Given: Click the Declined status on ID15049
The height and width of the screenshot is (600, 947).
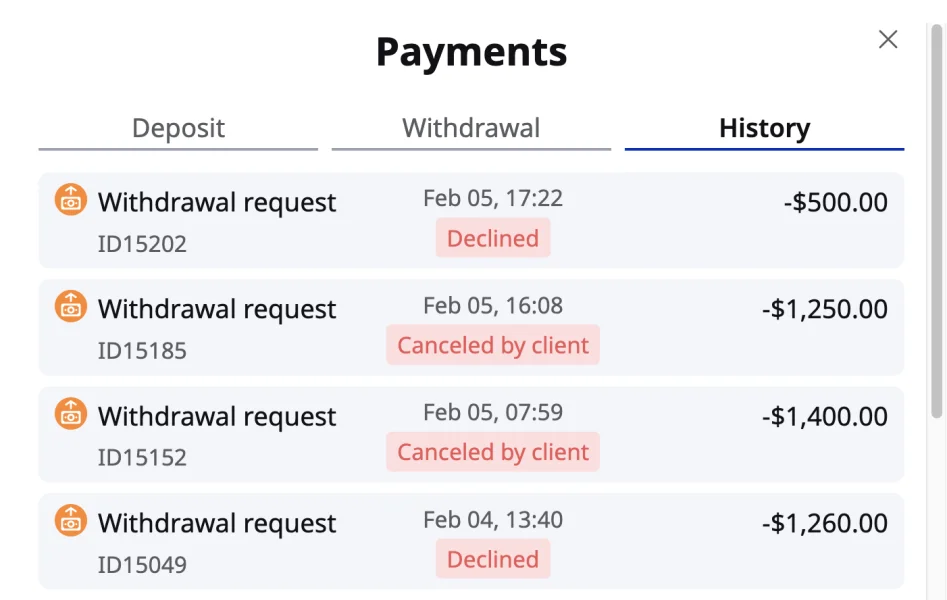Looking at the screenshot, I should pyautogui.click(x=493, y=559).
